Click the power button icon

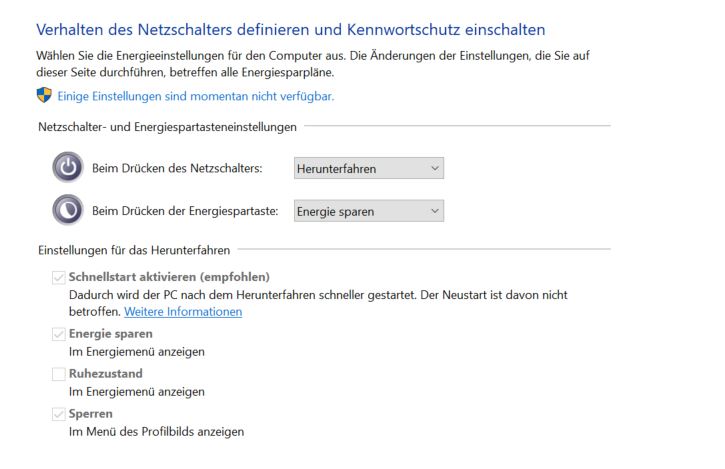click(x=67, y=168)
